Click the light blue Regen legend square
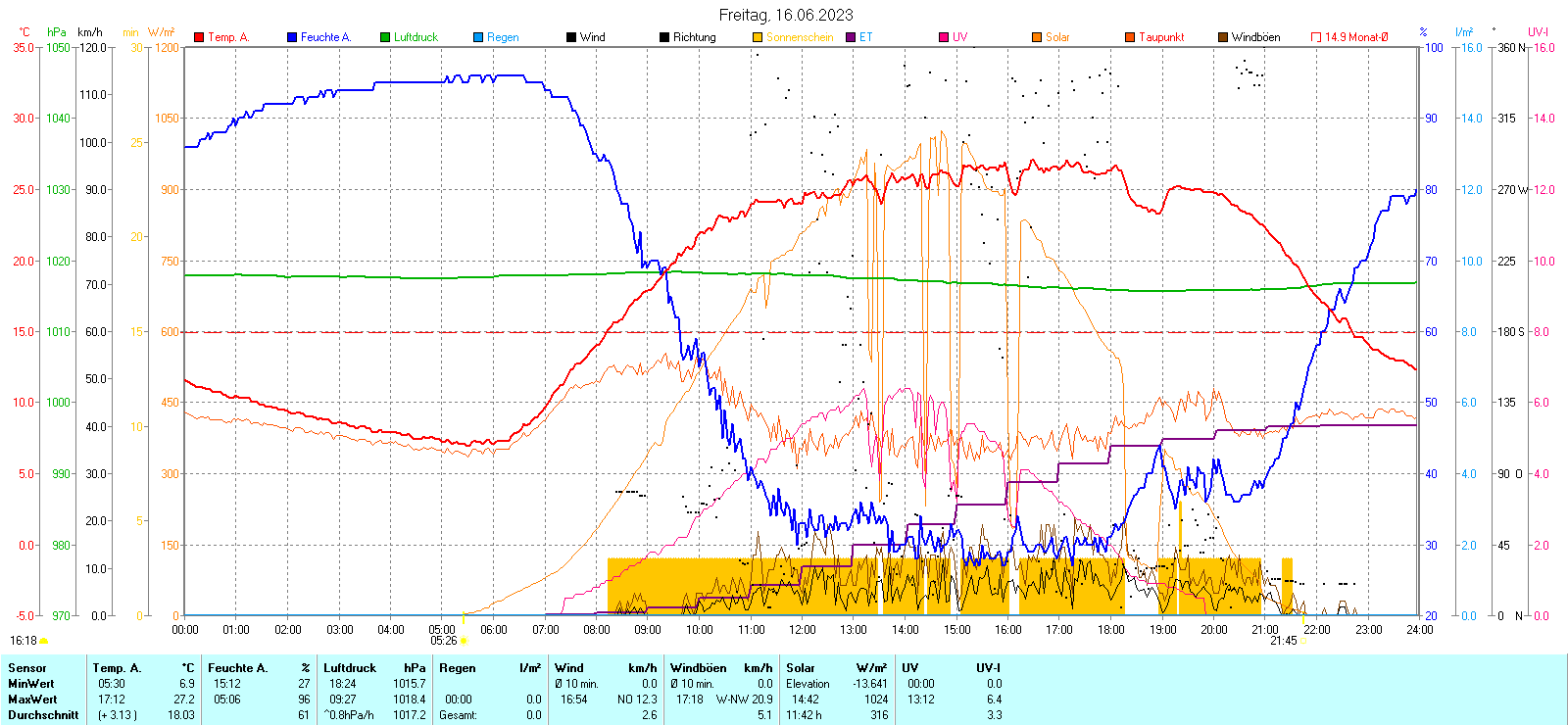 tap(478, 37)
